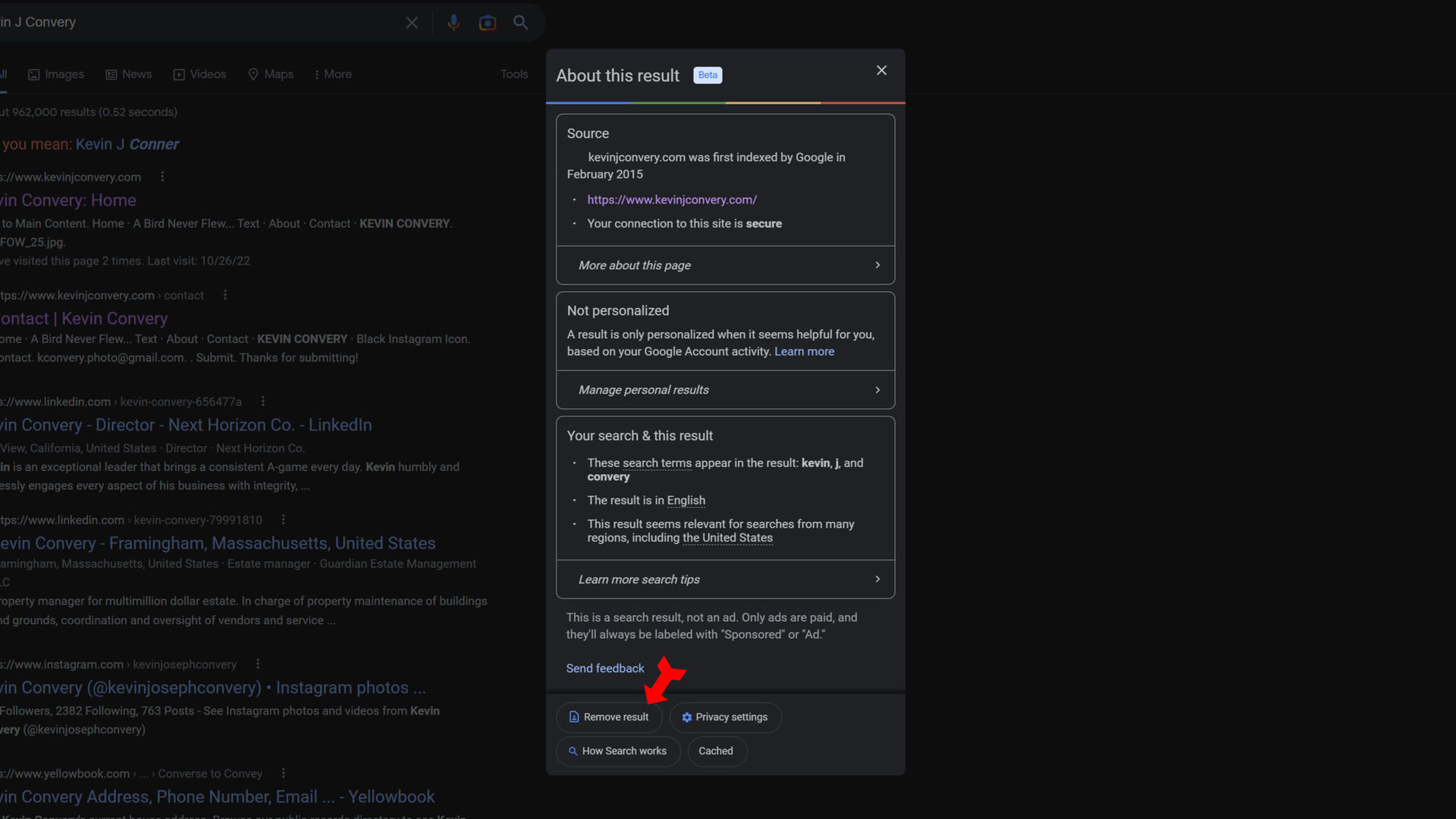The height and width of the screenshot is (819, 1456).
Task: Click the close X button on About this result
Action: (x=880, y=70)
